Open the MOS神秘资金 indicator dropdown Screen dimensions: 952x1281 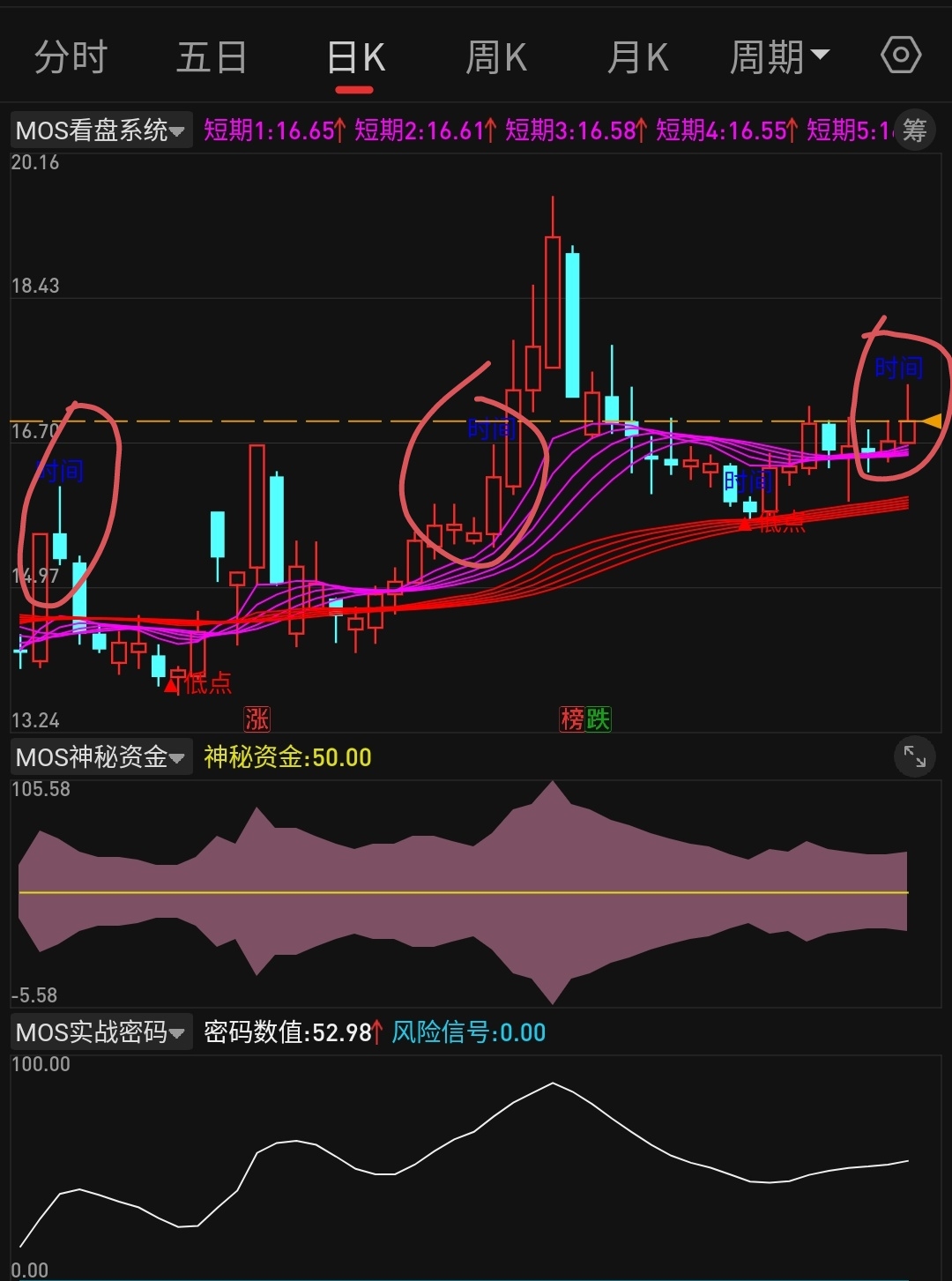point(101,757)
